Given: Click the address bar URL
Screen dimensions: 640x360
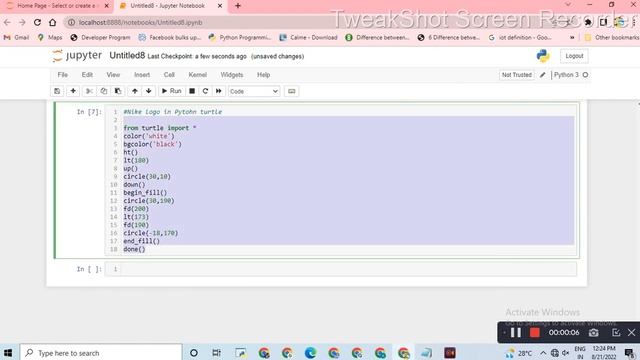Looking at the screenshot, I should [140, 22].
